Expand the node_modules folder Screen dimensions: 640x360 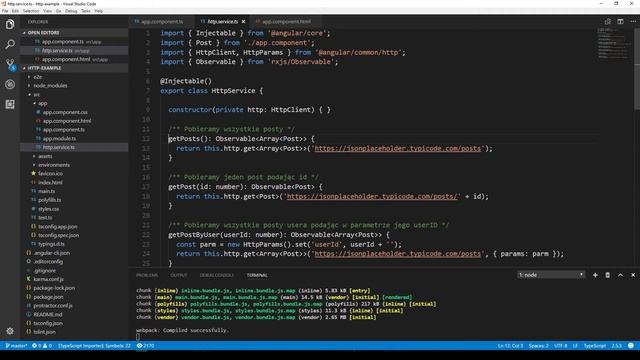50,86
